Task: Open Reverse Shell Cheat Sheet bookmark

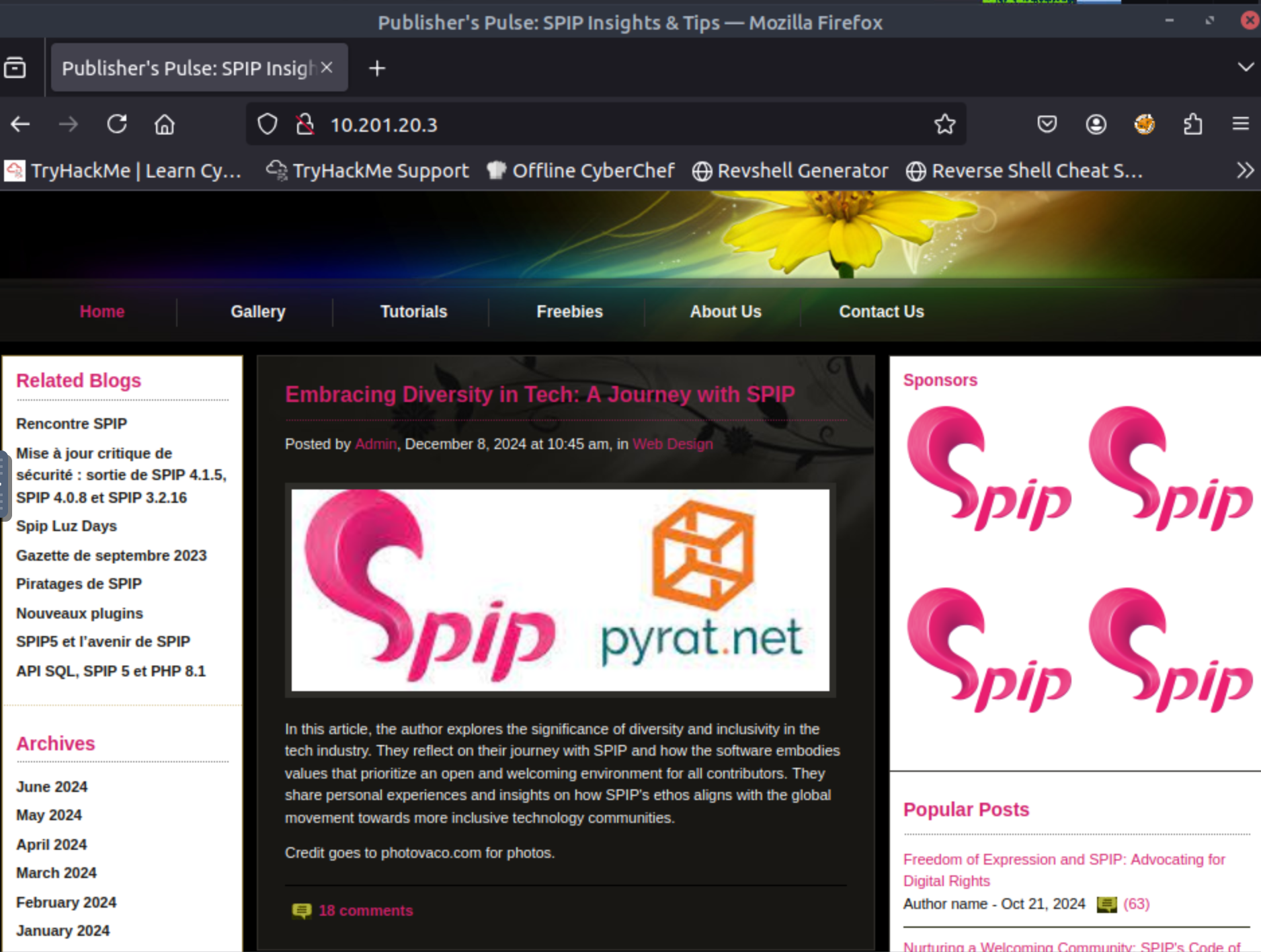Action: click(x=1024, y=171)
